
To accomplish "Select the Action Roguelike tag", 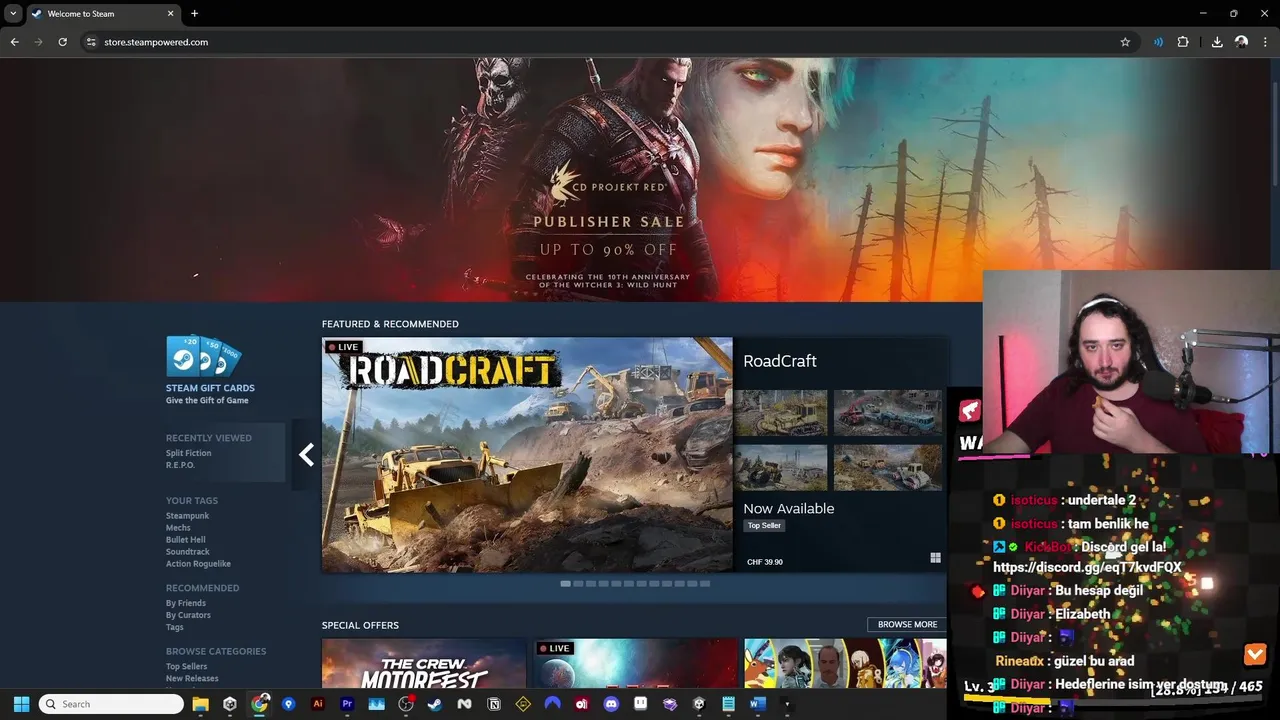I will (198, 564).
